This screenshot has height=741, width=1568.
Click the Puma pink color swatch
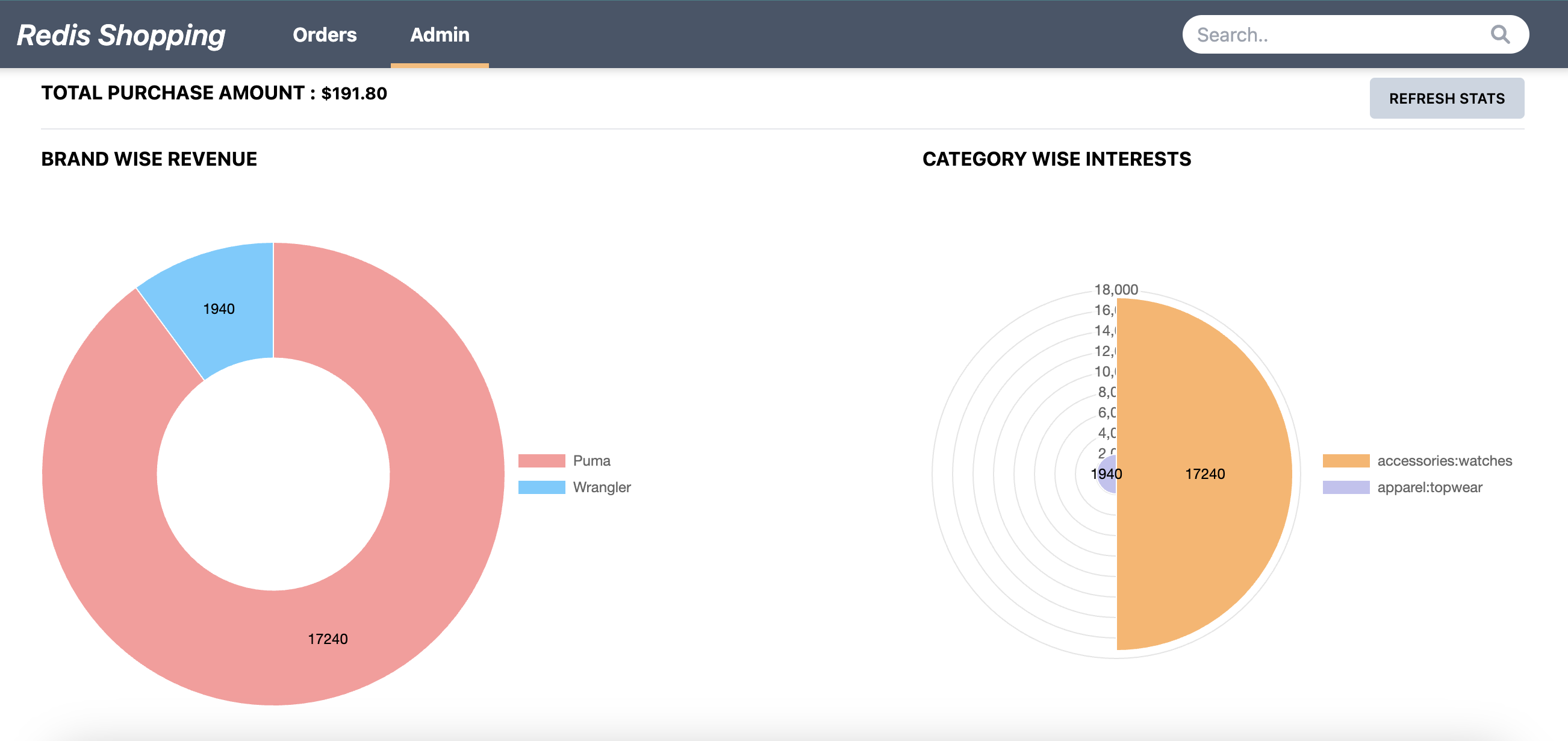541,461
